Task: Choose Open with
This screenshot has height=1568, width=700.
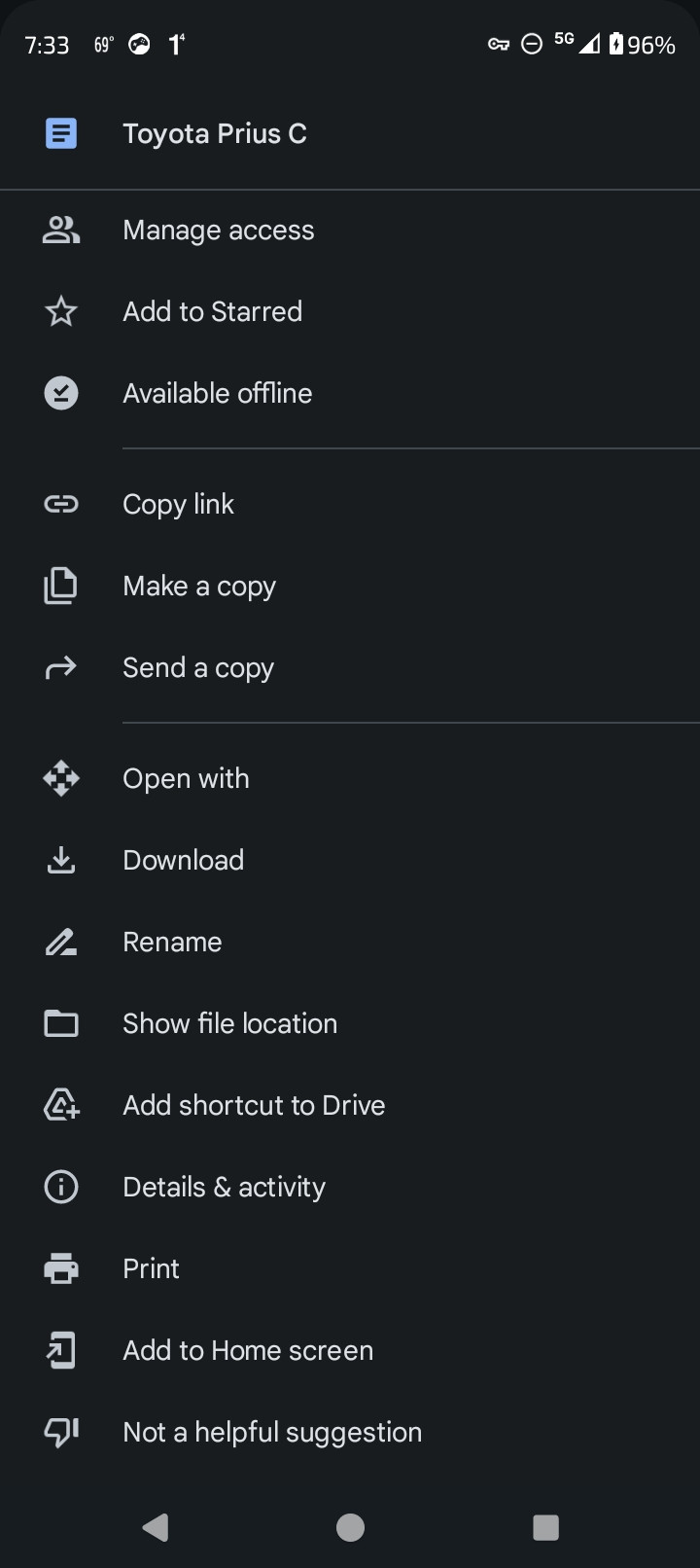Action: tap(350, 778)
